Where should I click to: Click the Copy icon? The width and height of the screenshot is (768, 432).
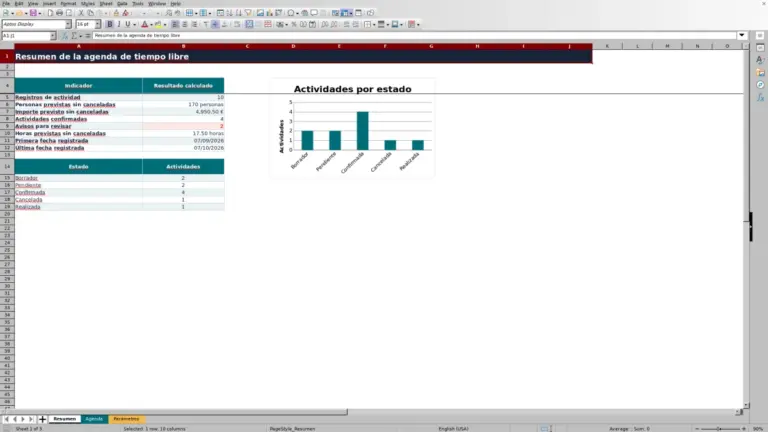[x=90, y=13]
